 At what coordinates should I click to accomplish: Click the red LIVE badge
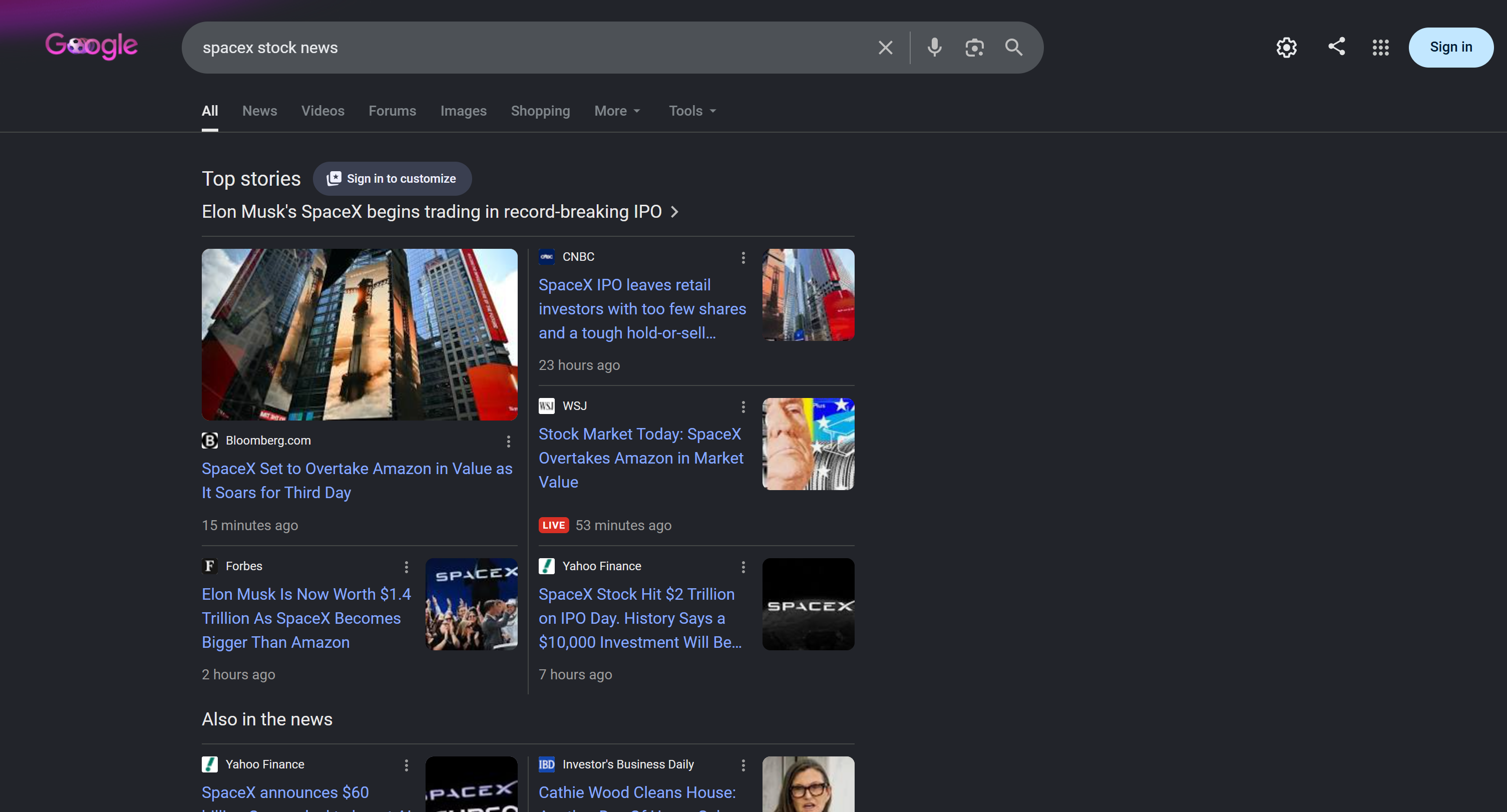coord(553,525)
